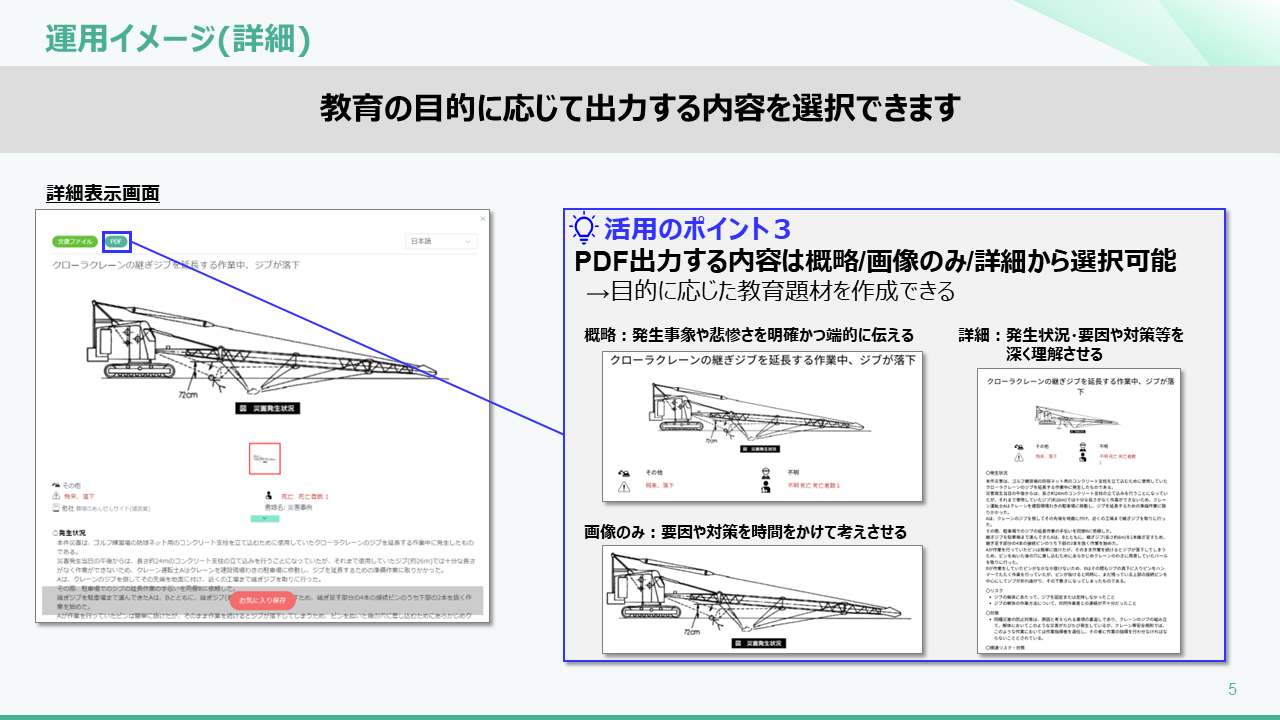Close the detail dialog with the X
Screen dimensions: 1280x720
pos(482,218)
